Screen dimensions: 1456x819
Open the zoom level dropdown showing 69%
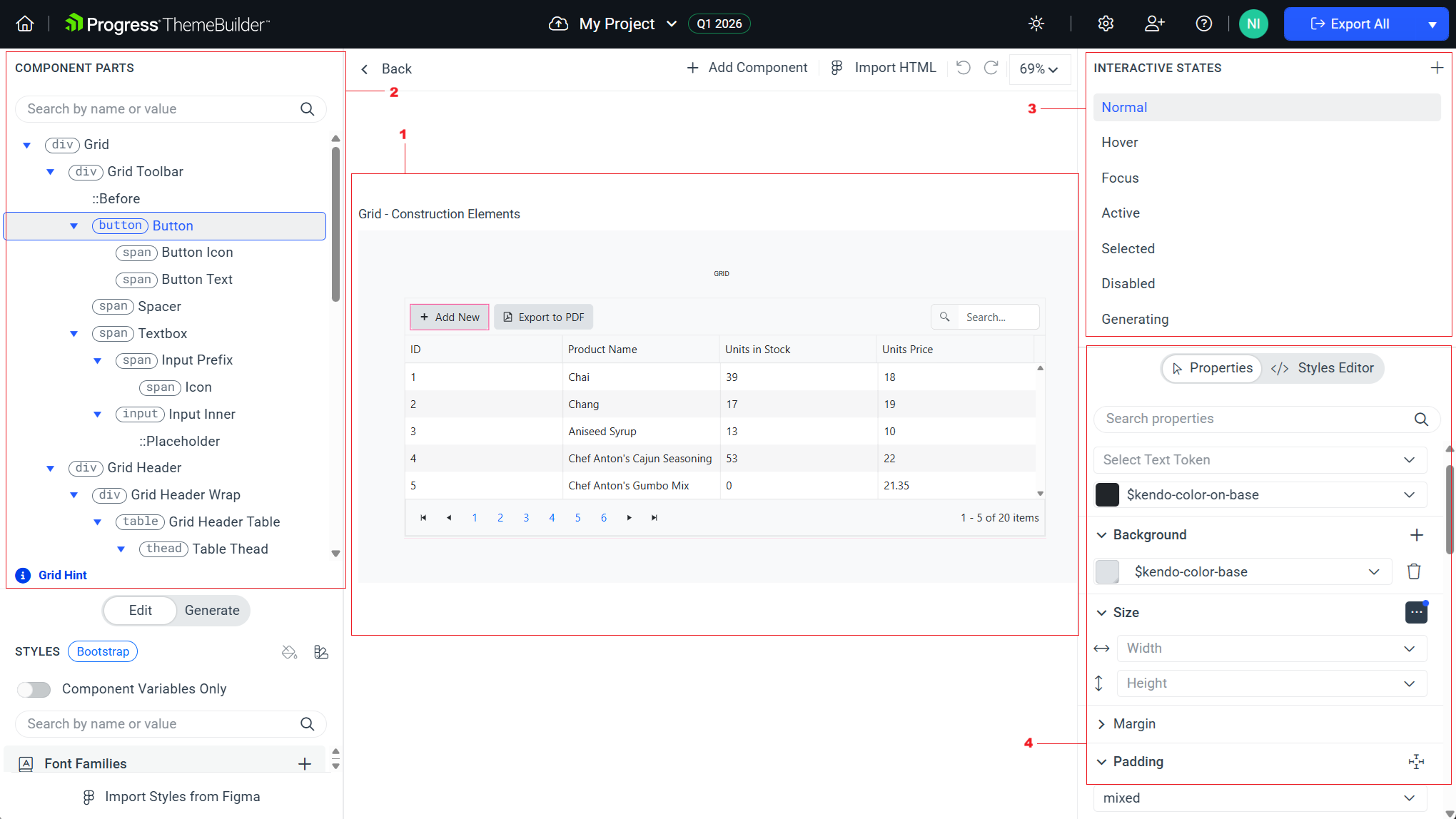(x=1039, y=68)
